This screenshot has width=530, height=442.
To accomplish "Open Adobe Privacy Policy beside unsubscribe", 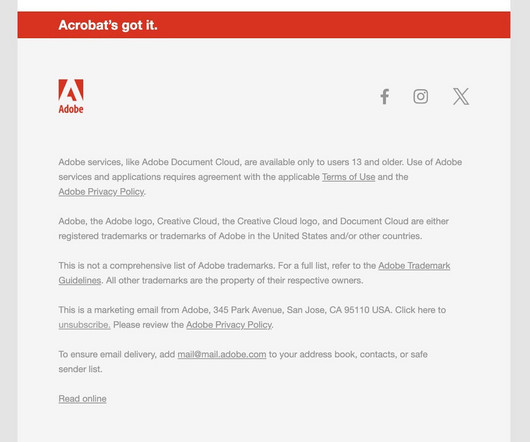I will point(229,325).
